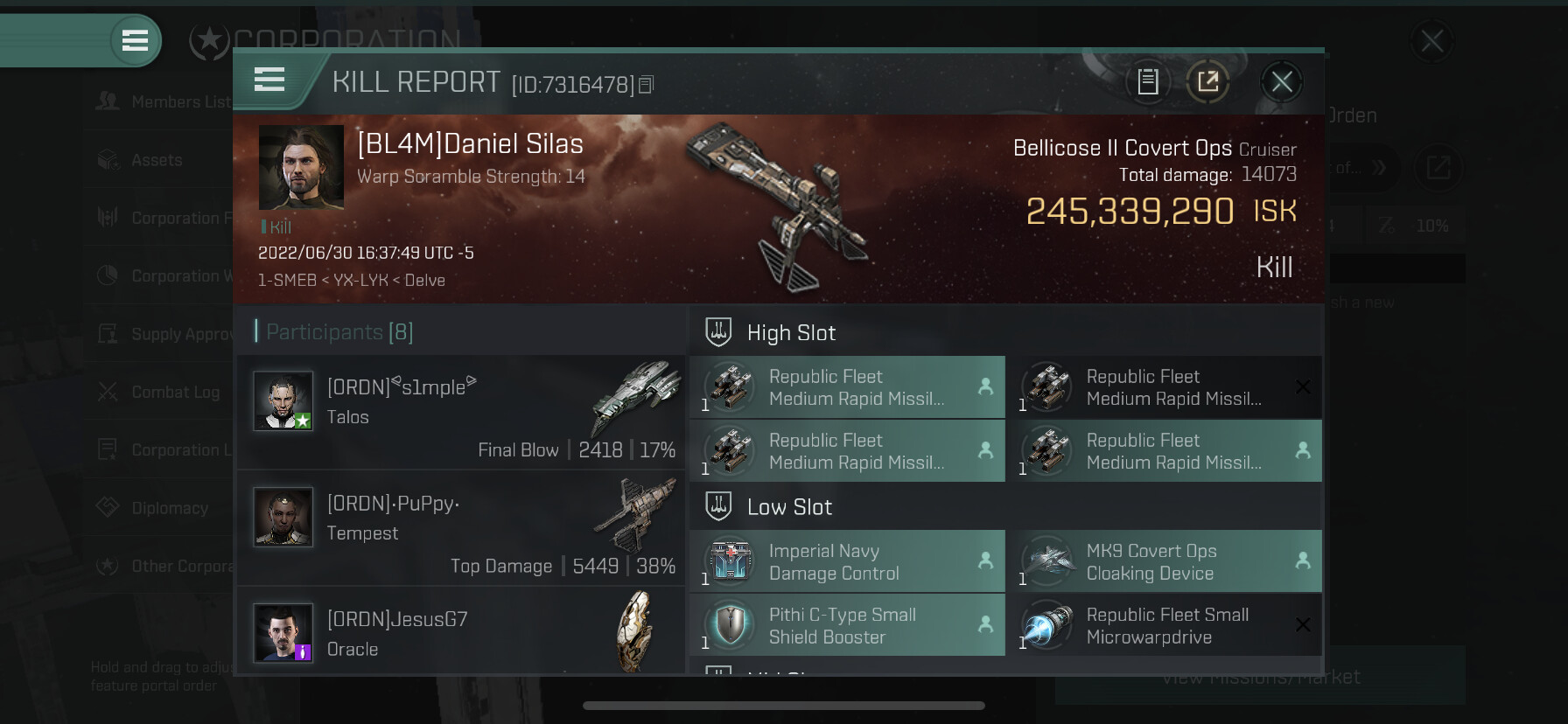Select the Imperial Navy Damage Control module

(x=847, y=561)
